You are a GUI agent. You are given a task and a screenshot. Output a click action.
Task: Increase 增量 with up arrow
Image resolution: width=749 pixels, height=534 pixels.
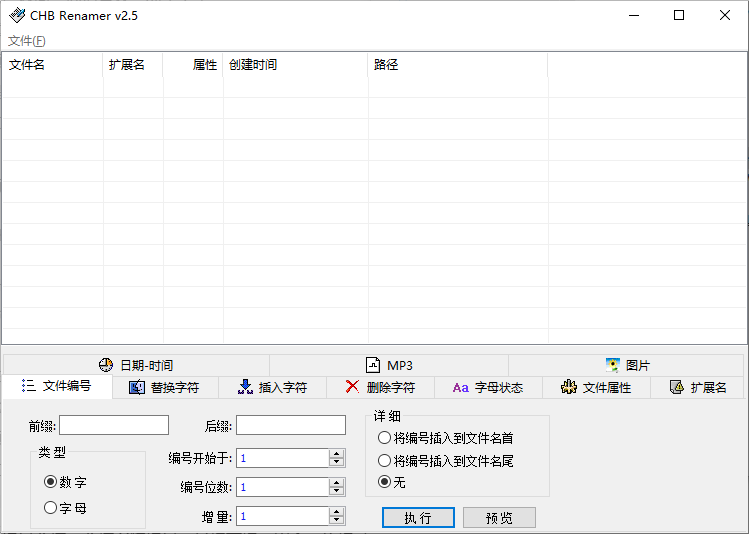(337, 512)
